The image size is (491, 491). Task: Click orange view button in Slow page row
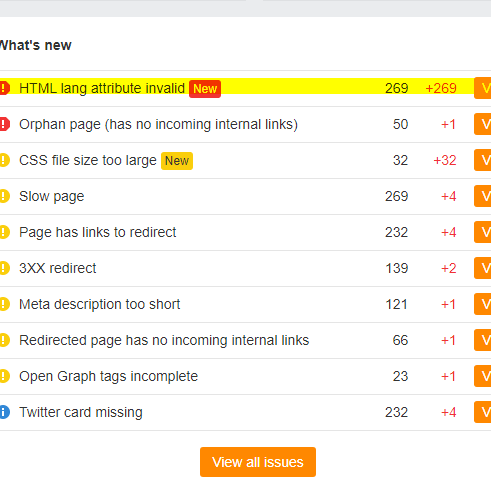click(x=483, y=196)
